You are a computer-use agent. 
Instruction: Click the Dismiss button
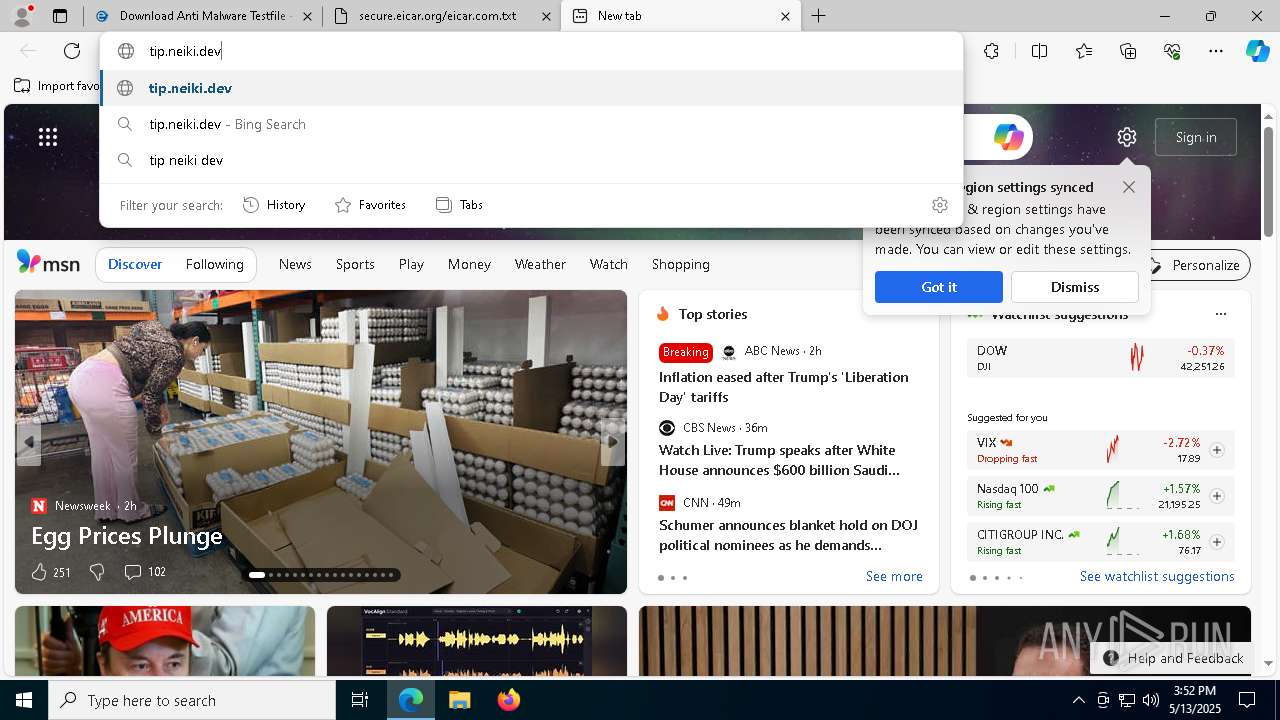click(x=1075, y=287)
